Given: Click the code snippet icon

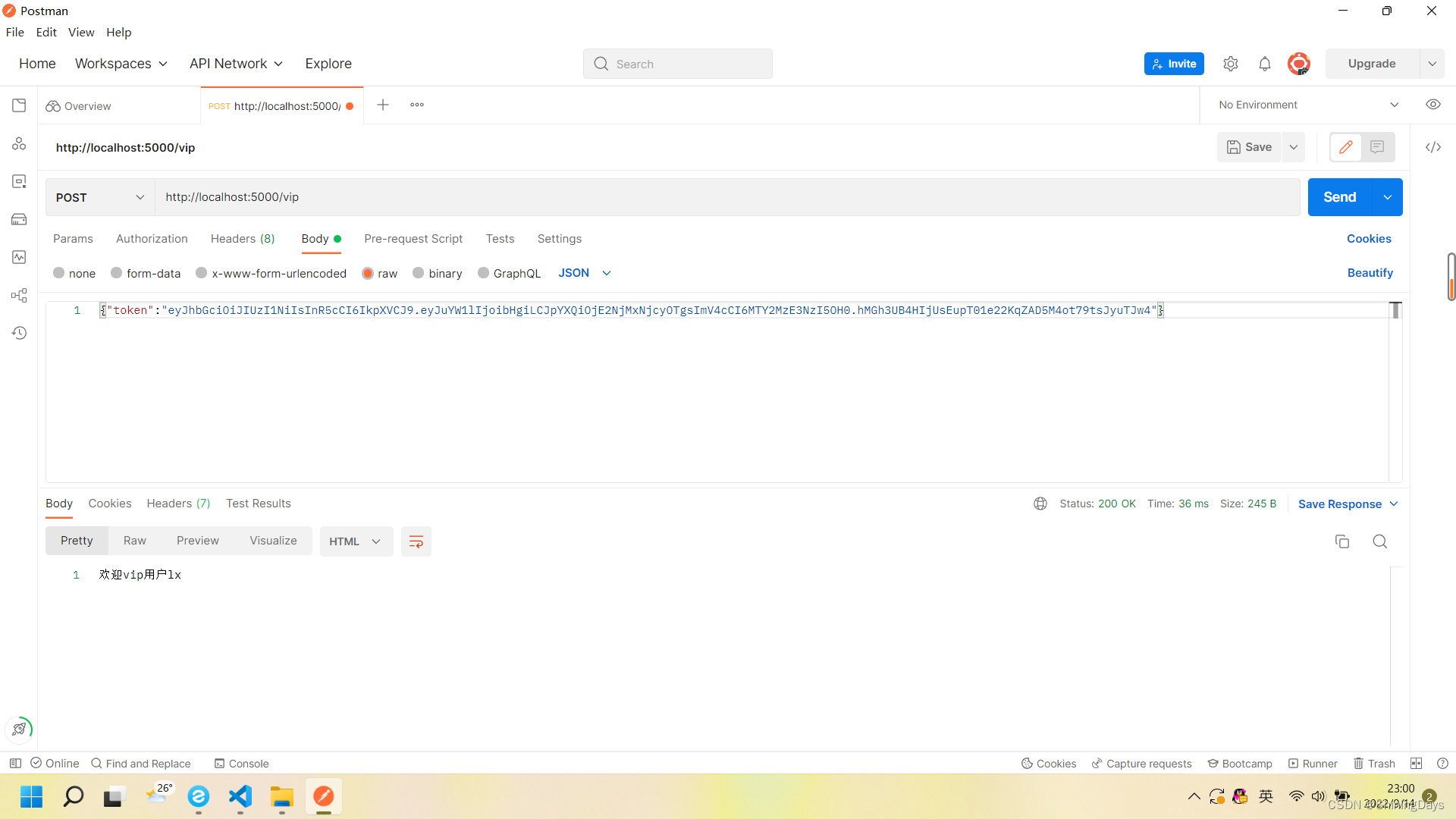Looking at the screenshot, I should click(x=1432, y=147).
